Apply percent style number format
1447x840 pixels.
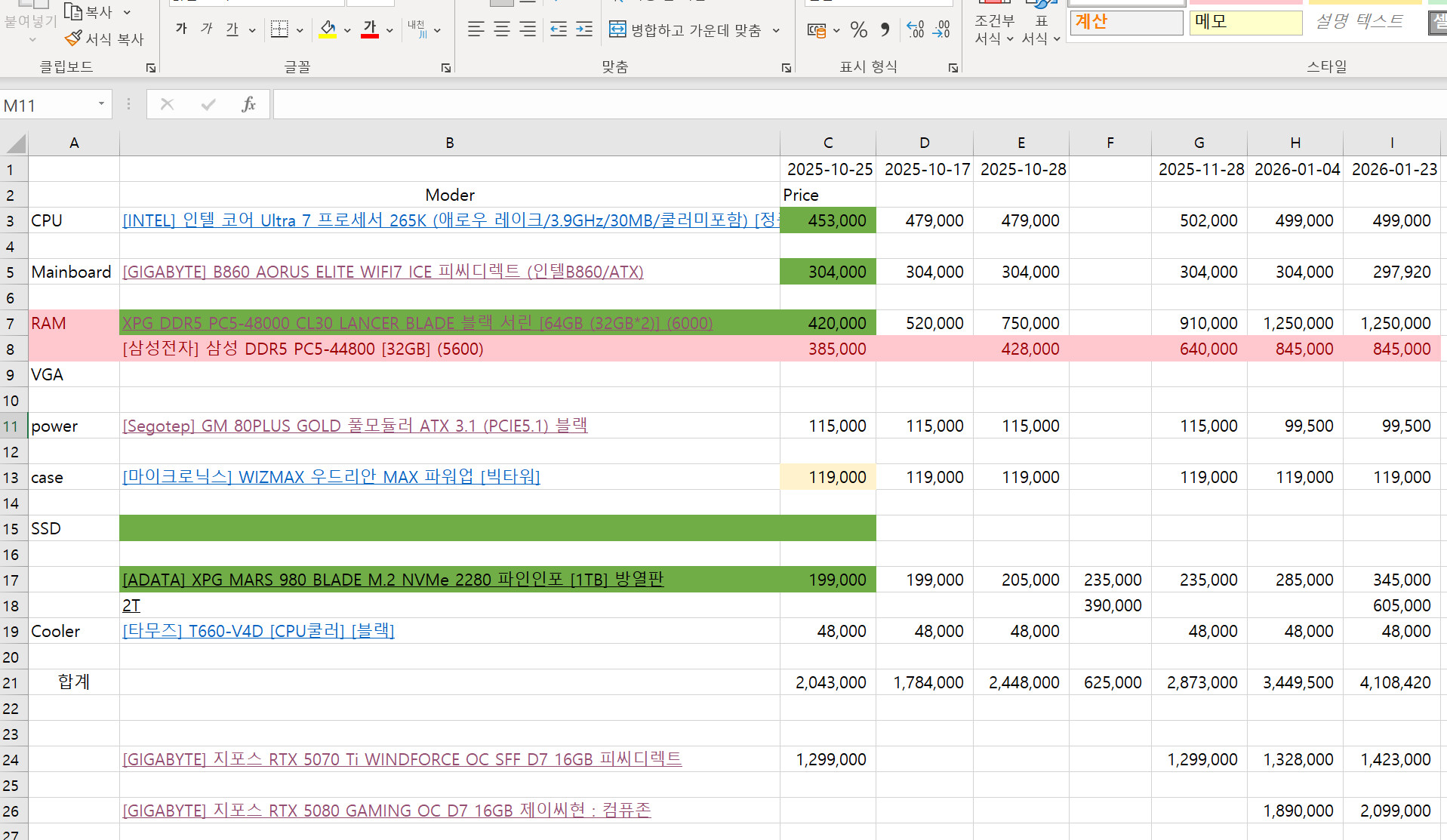click(858, 30)
